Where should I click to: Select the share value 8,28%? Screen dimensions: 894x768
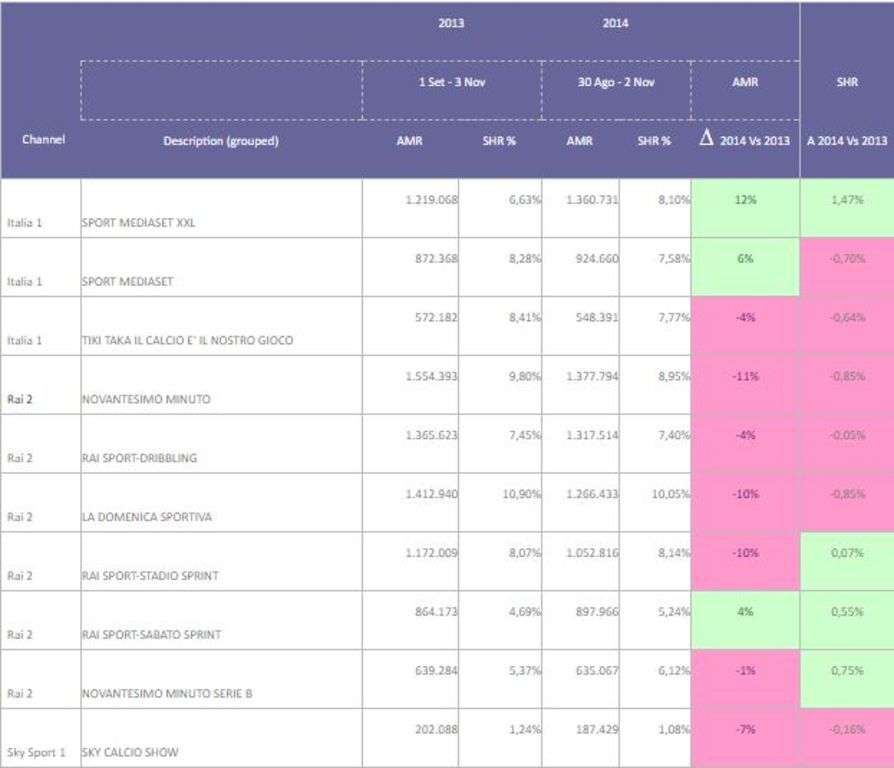point(525,258)
